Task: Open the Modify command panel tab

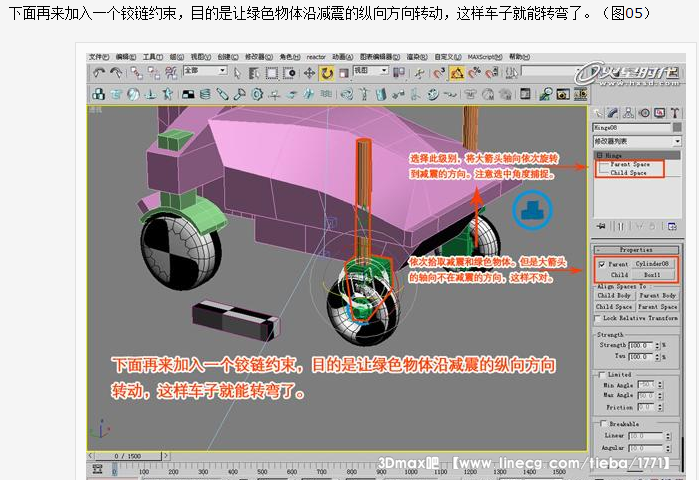Action: tap(613, 113)
